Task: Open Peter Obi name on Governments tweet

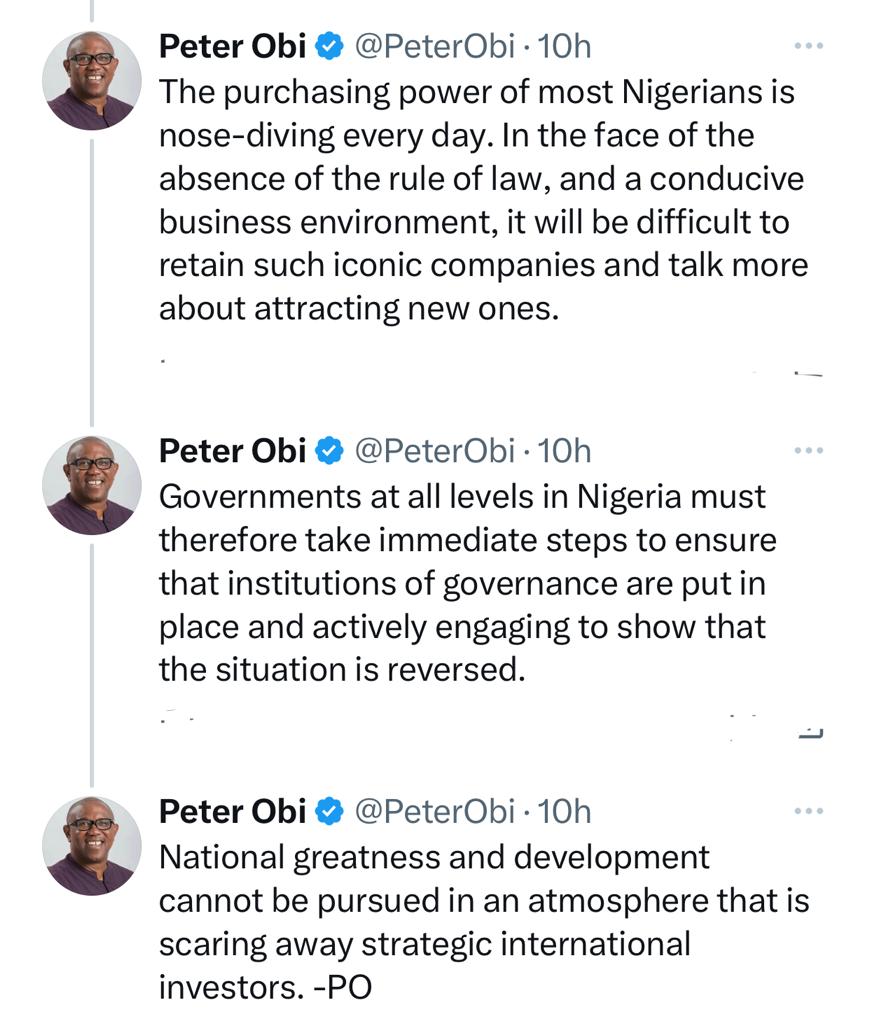Action: click(x=232, y=451)
